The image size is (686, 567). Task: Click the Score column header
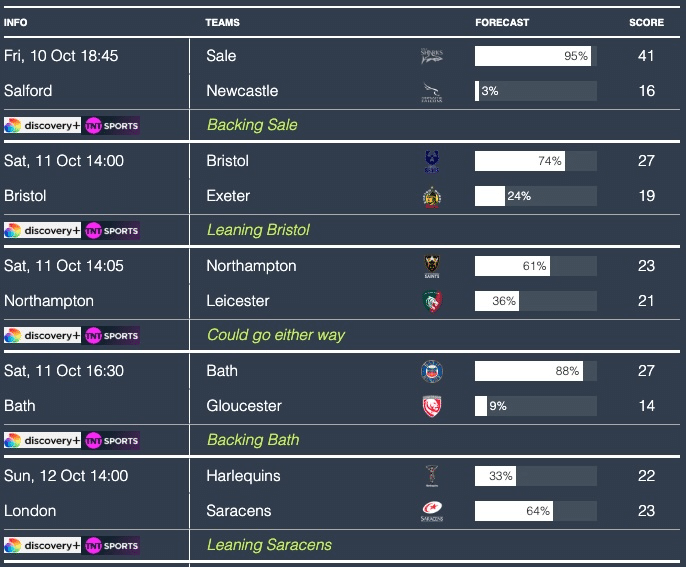coord(646,22)
